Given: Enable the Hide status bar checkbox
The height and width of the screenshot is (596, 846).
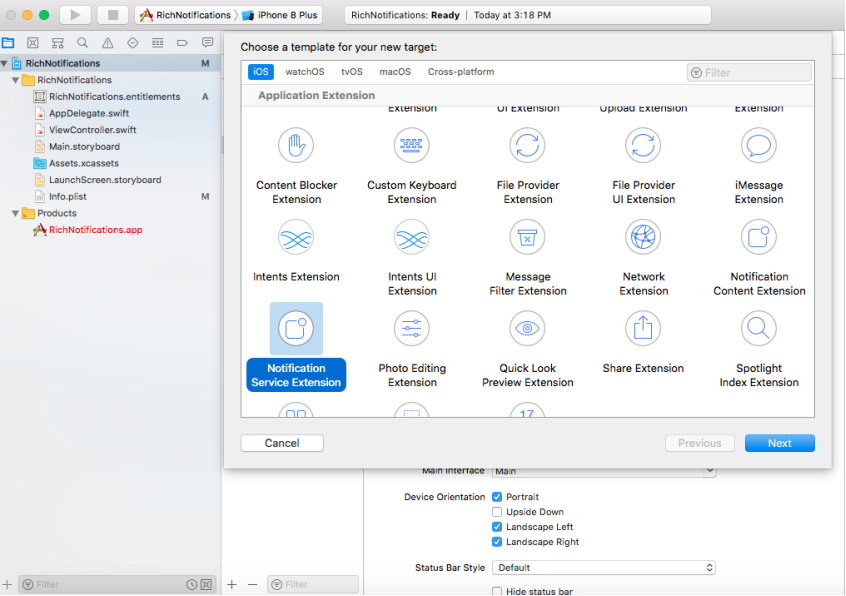Looking at the screenshot, I should [x=497, y=591].
